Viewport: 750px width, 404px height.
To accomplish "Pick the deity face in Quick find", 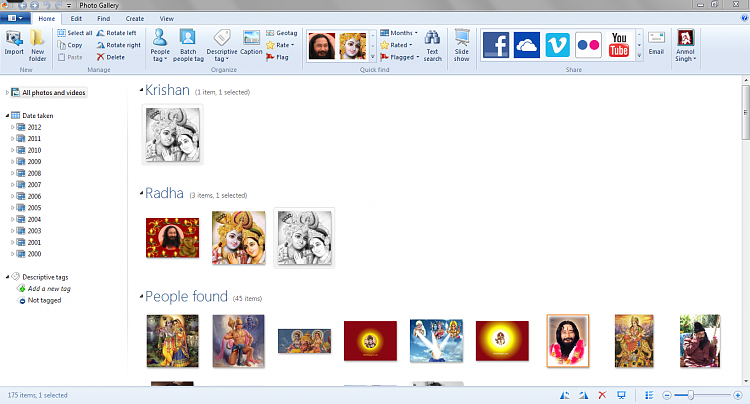I will pos(353,46).
